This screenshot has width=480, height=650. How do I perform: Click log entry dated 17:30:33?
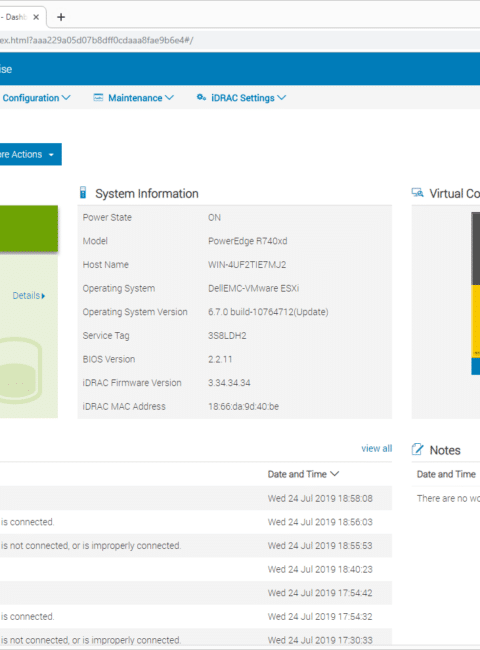coord(196,639)
